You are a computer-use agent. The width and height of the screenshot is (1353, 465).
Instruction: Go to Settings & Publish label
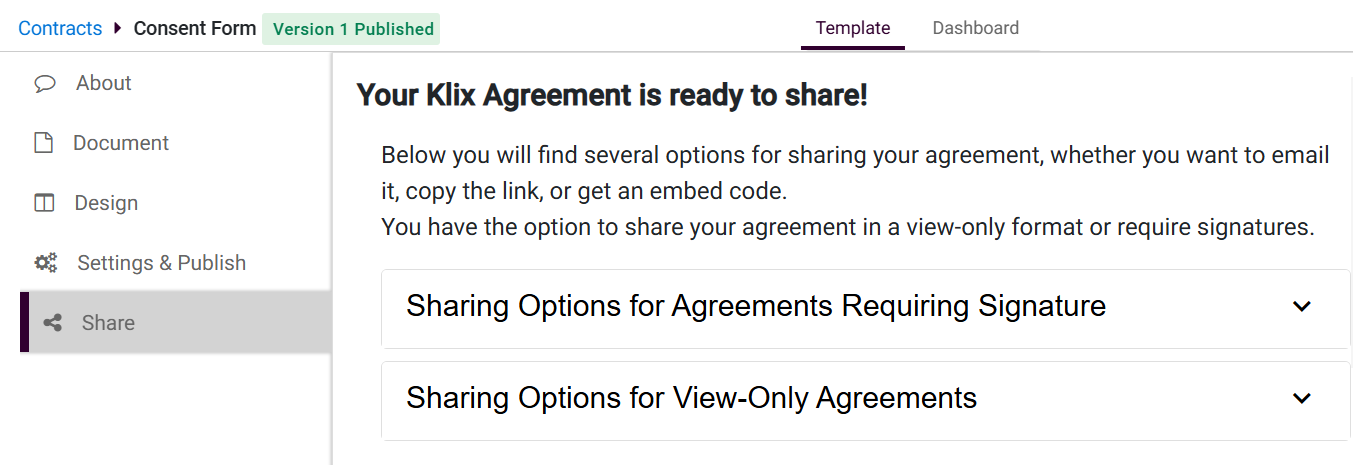coord(161,264)
